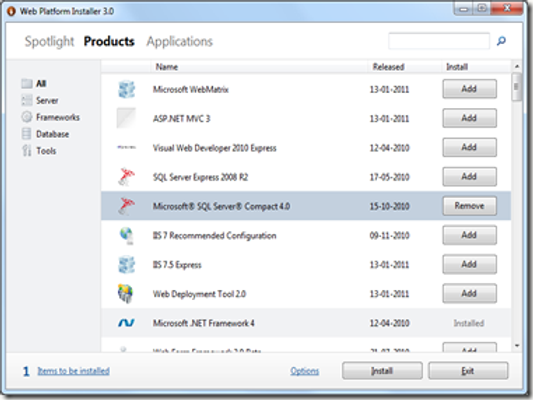Click the IIS 7.5 Express icon
Screen dimensions: 533x400
point(126,265)
